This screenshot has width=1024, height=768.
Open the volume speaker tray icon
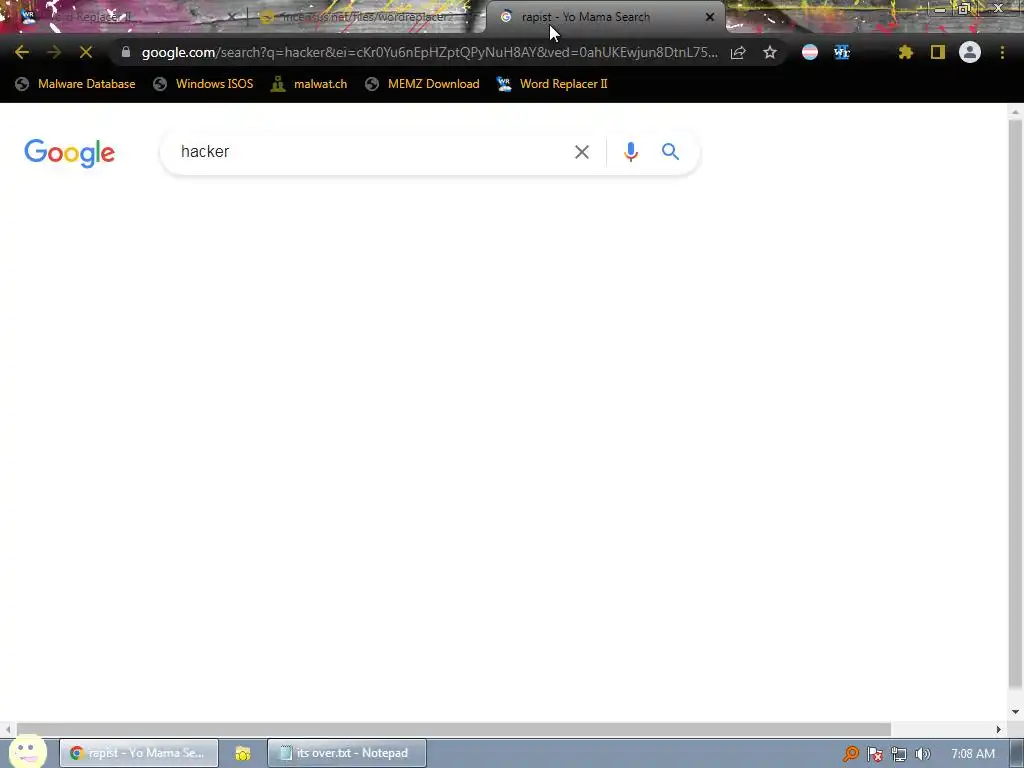(922, 754)
